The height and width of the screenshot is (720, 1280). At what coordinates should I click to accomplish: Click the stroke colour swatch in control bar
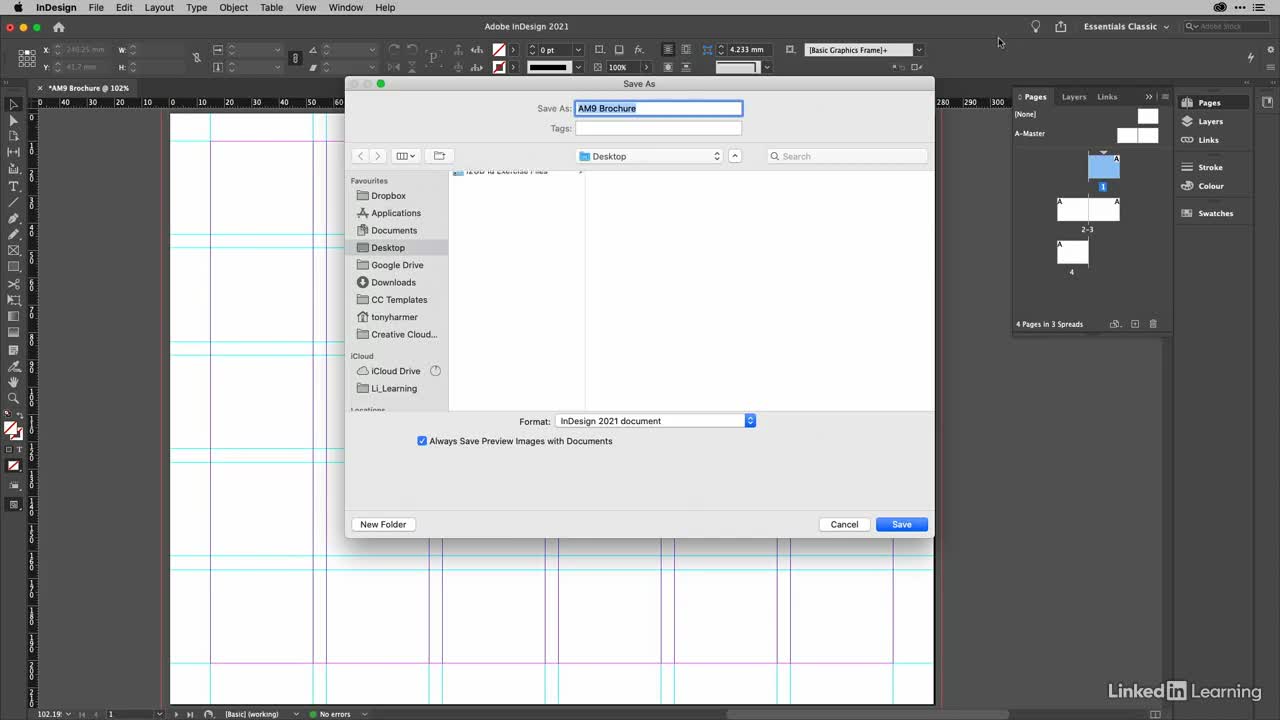click(x=499, y=67)
